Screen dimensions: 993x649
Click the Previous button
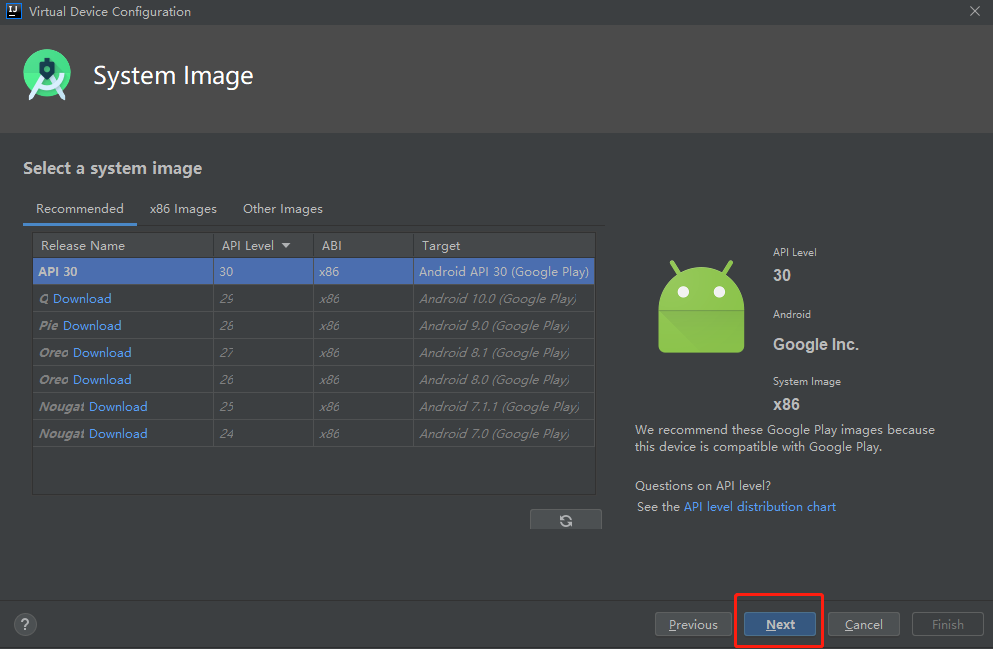tap(693, 623)
